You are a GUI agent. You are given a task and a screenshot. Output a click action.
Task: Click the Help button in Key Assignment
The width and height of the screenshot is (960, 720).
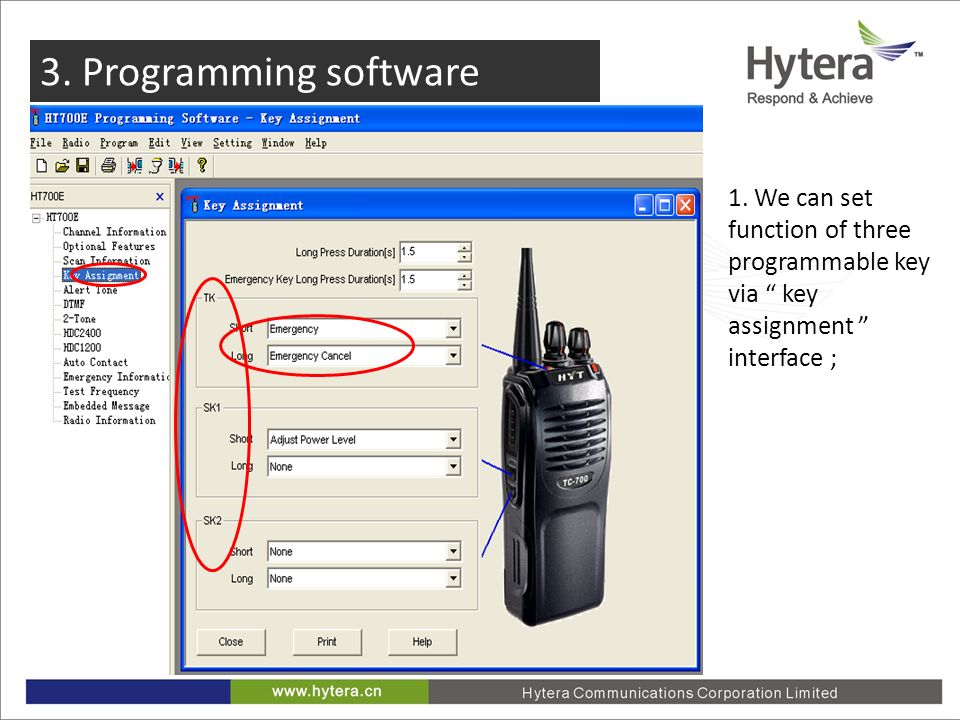point(422,642)
